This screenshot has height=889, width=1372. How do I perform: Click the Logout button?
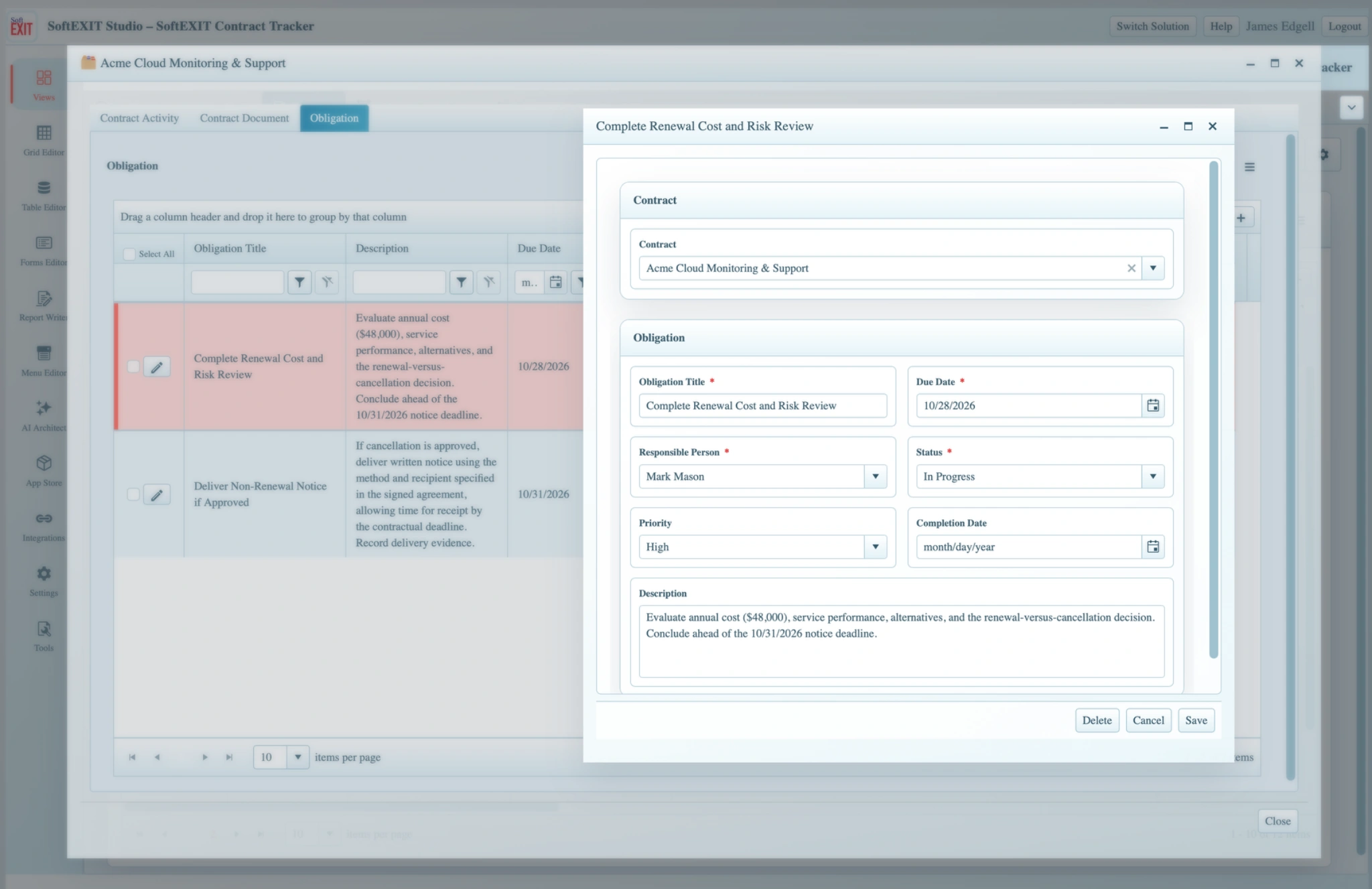[x=1345, y=26]
